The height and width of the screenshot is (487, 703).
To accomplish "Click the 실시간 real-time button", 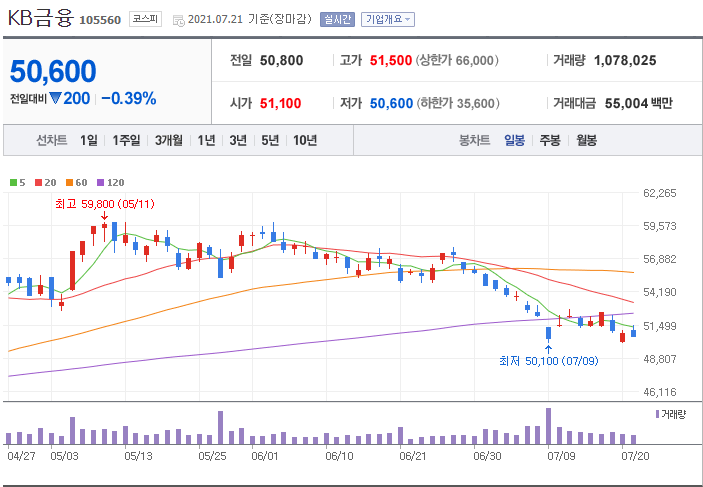I will 337,20.
